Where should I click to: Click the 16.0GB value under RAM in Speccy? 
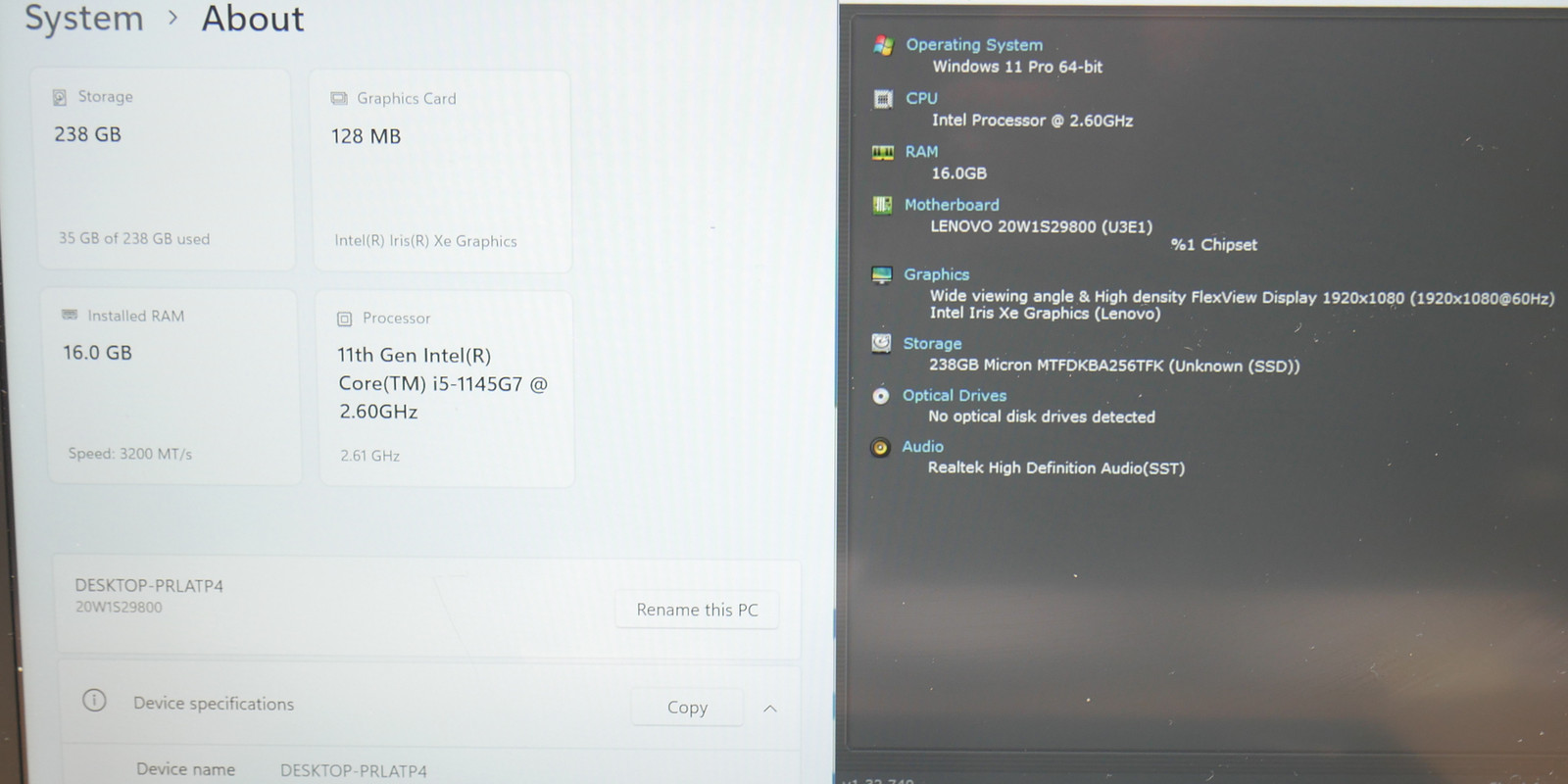(958, 173)
